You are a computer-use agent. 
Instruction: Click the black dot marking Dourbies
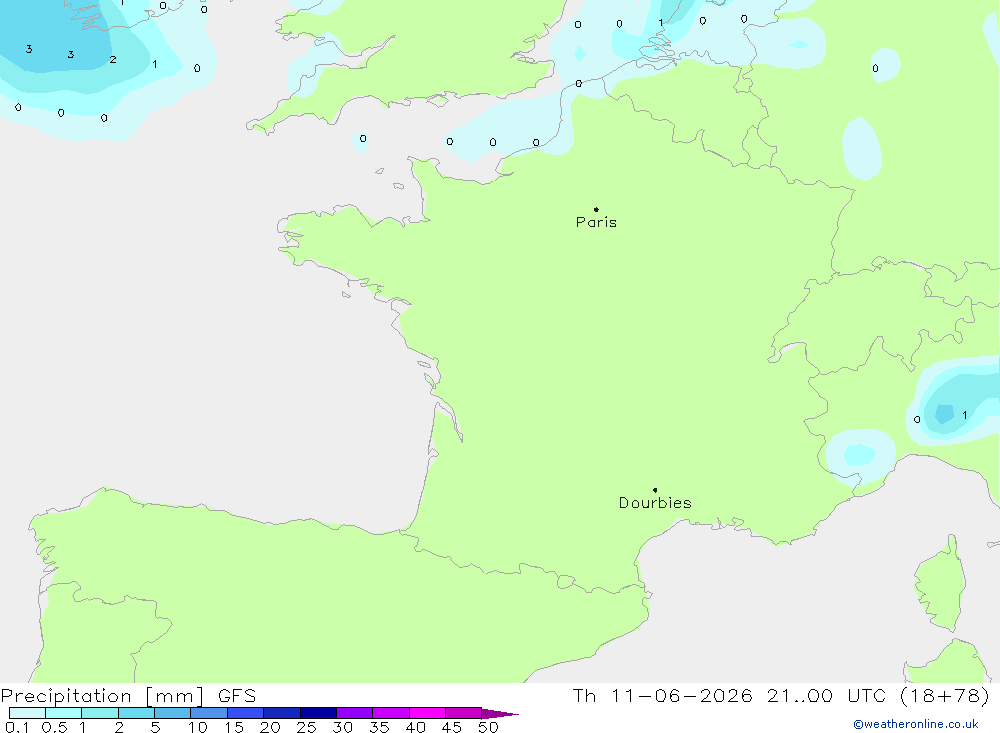[x=655, y=490]
